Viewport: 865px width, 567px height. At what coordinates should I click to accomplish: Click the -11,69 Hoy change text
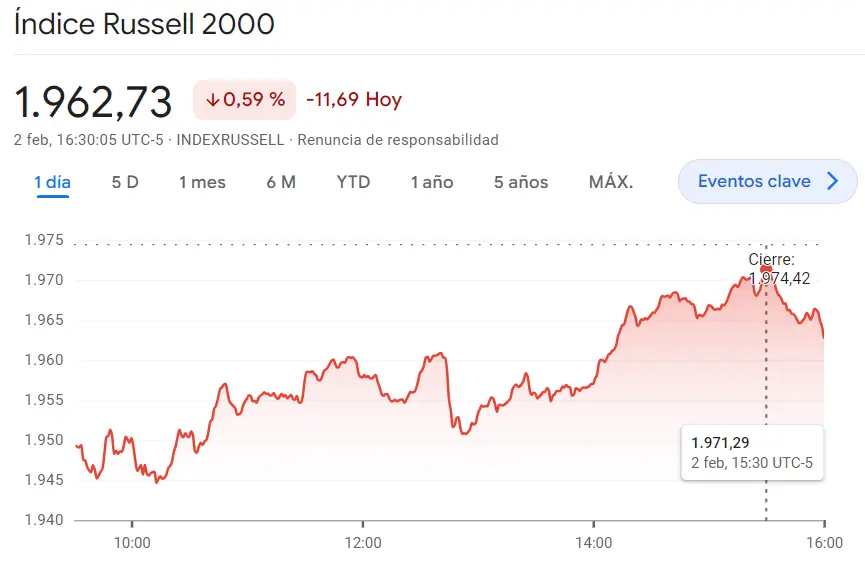354,100
